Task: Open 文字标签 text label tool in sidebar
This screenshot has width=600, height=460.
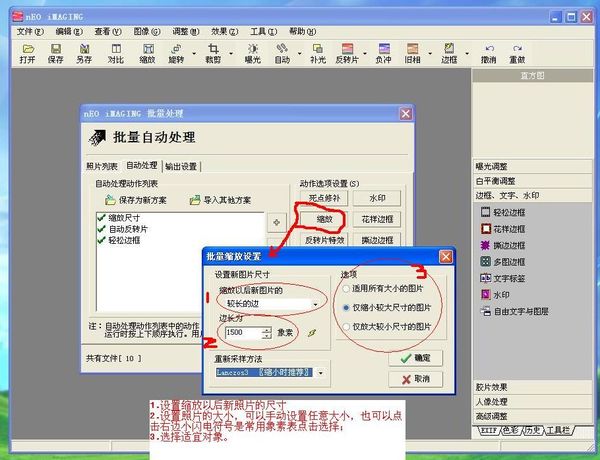Action: pyautogui.click(x=509, y=276)
